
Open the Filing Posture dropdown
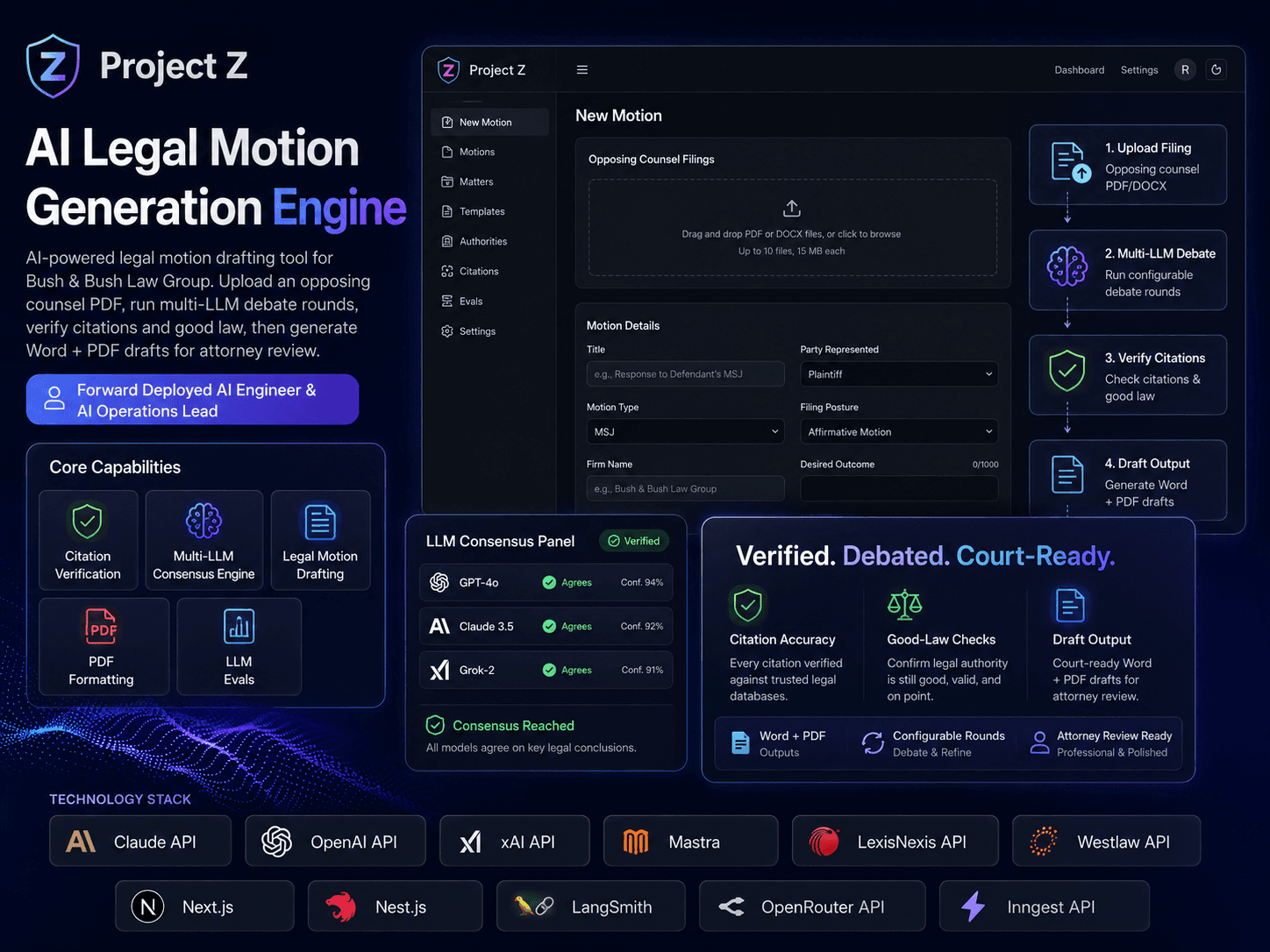click(x=899, y=431)
